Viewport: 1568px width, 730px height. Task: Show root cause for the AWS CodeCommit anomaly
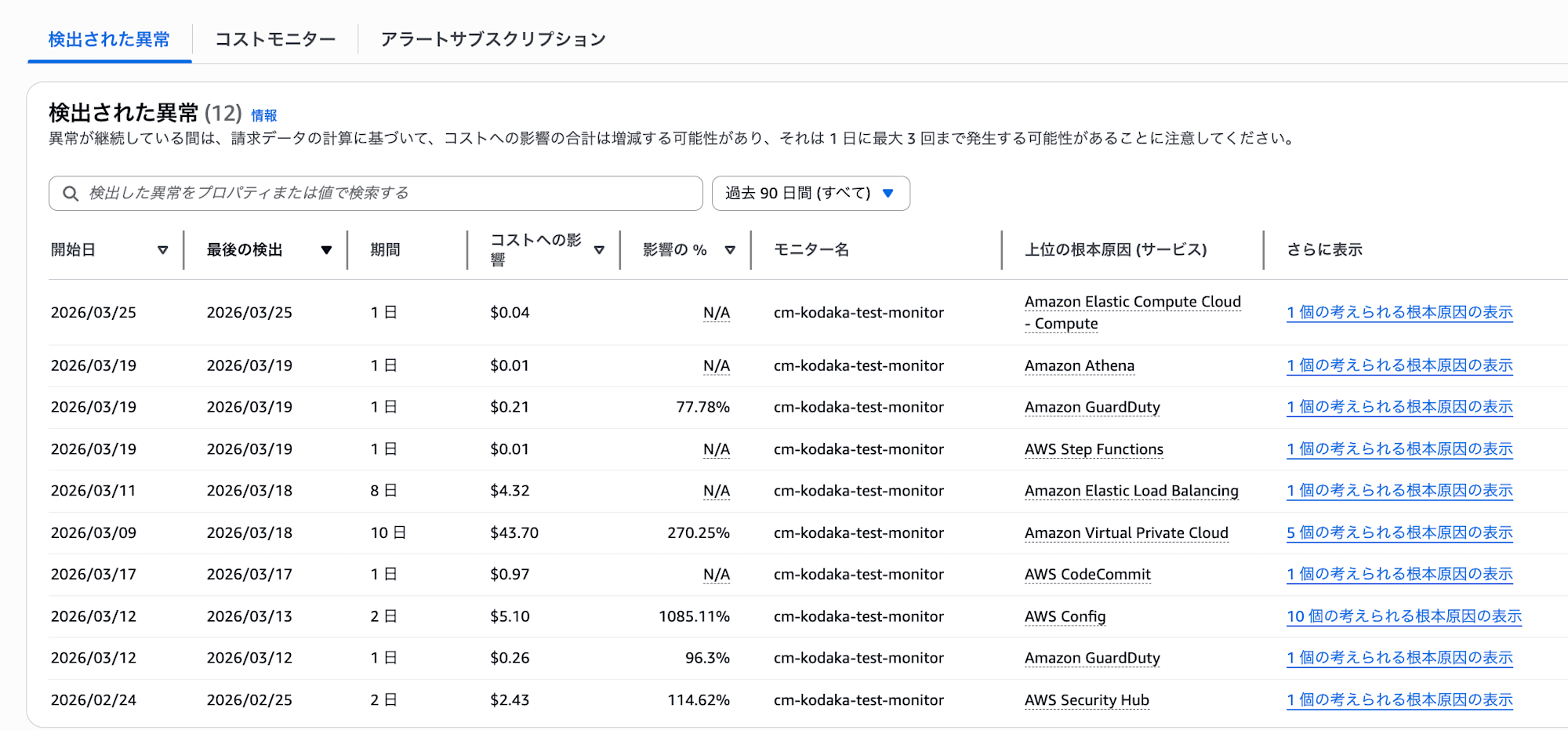(x=1399, y=574)
